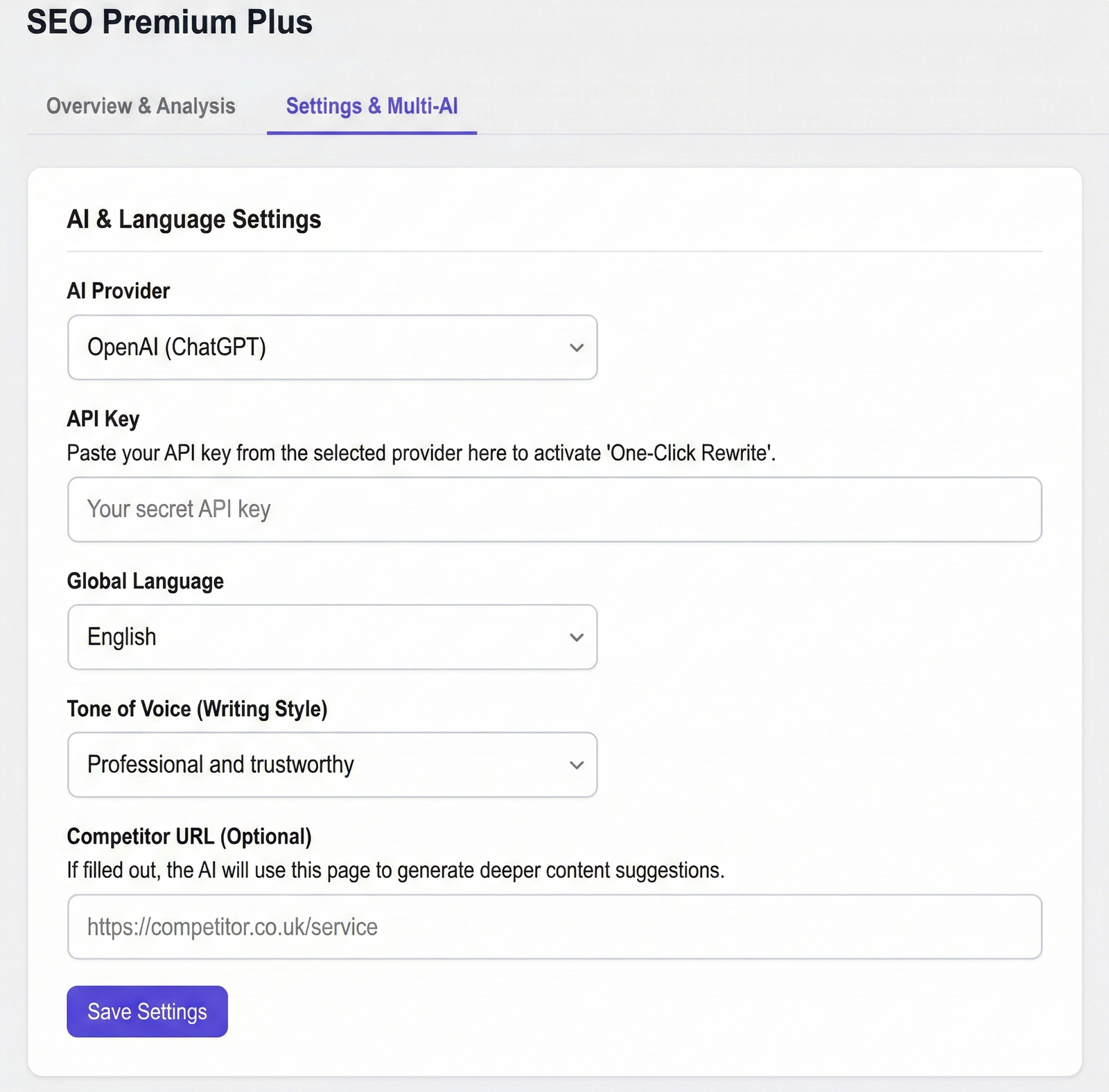This screenshot has width=1109, height=1092.
Task: Switch to the Overview & Analysis tab
Action: pos(141,106)
